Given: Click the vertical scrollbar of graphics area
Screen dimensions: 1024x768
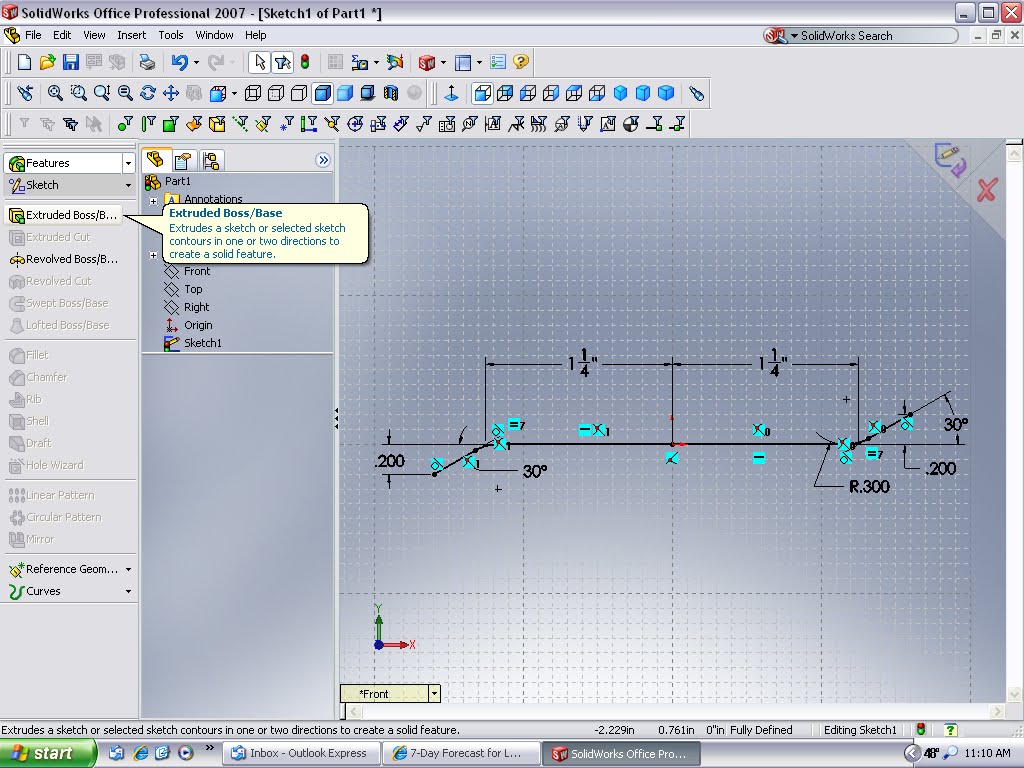Looking at the screenshot, I should (x=1014, y=424).
